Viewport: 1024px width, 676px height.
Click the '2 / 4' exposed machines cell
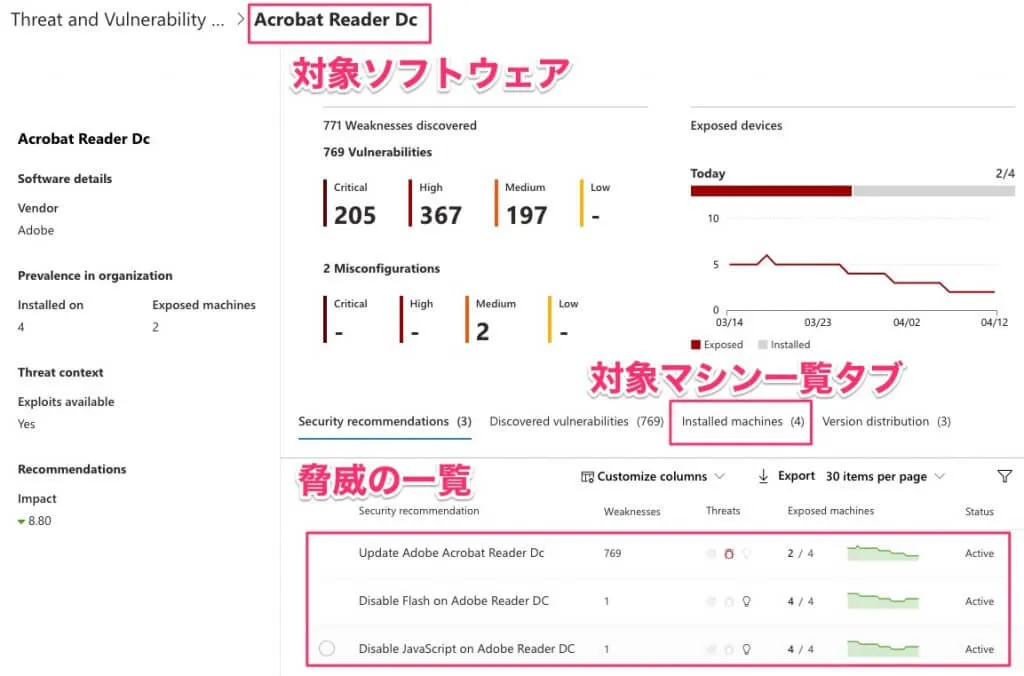point(800,553)
